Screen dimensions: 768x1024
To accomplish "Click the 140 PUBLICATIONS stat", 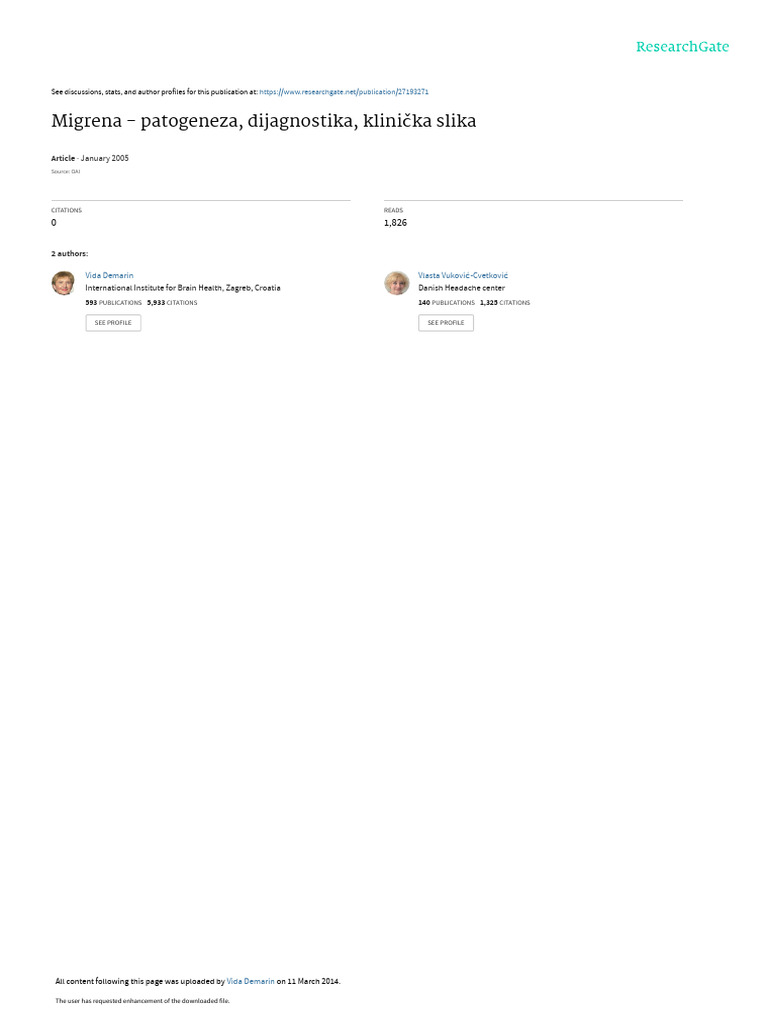I will 447,302.
